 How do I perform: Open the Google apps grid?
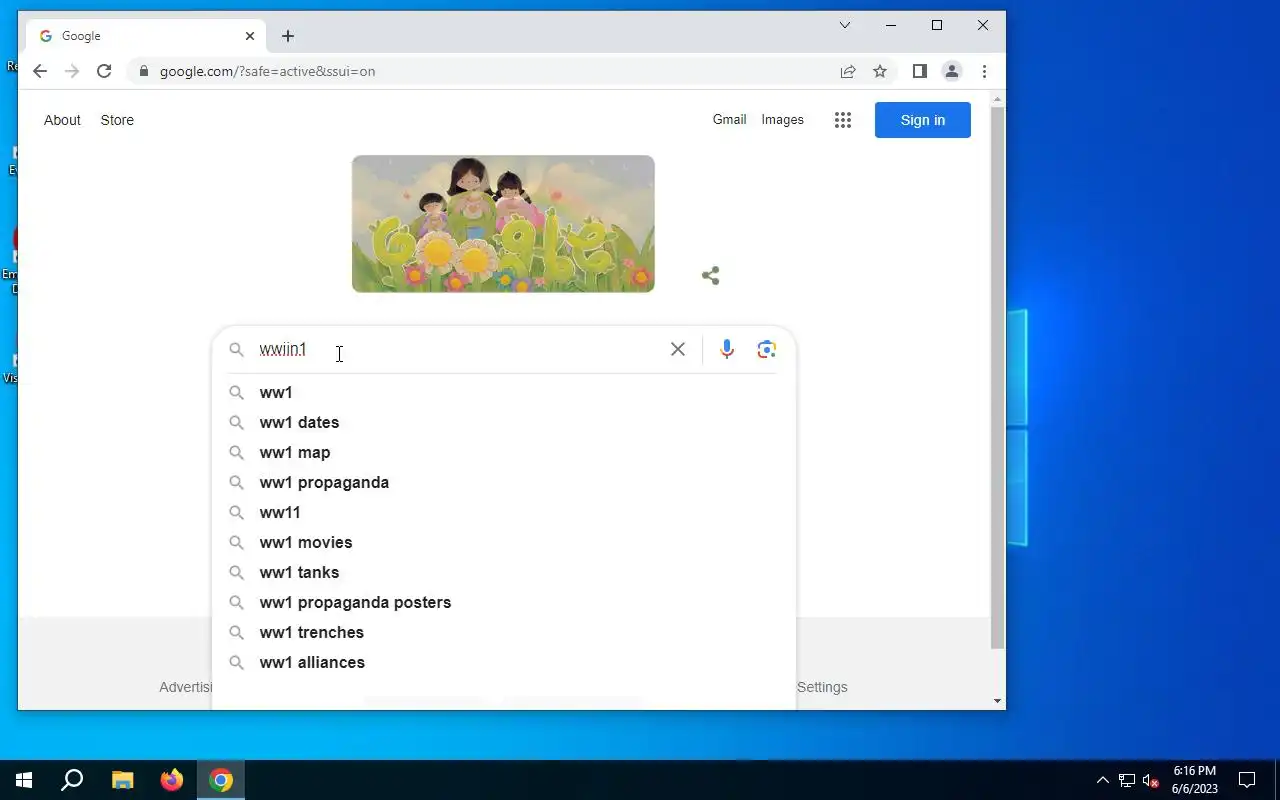843,120
